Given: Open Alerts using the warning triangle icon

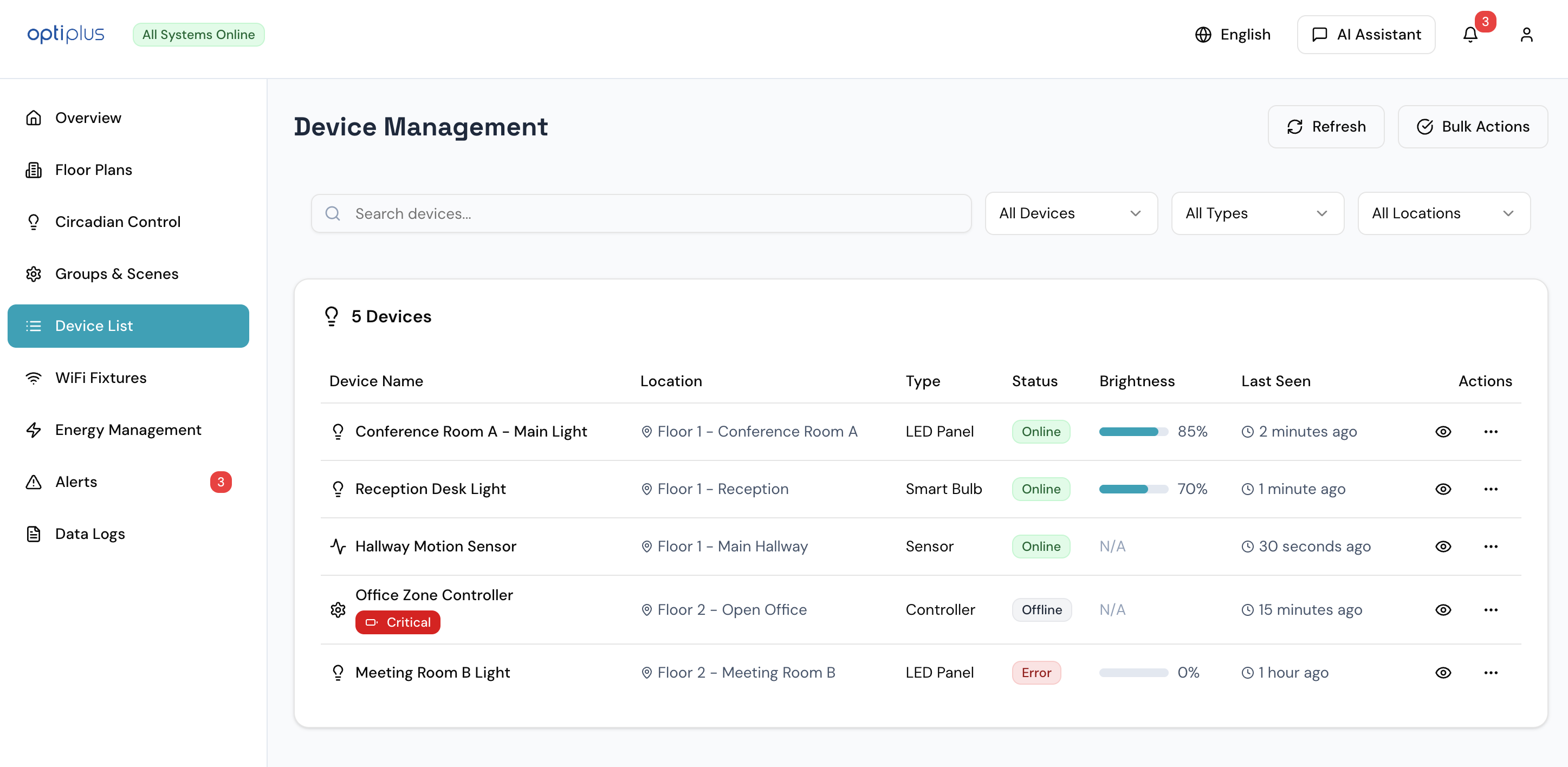Looking at the screenshot, I should (x=34, y=482).
